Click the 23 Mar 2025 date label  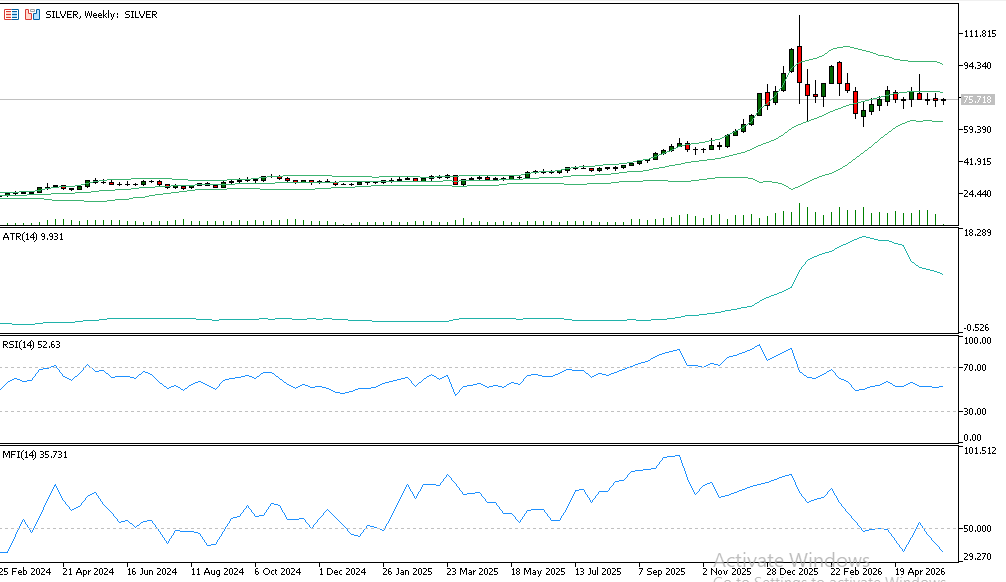pyautogui.click(x=472, y=571)
